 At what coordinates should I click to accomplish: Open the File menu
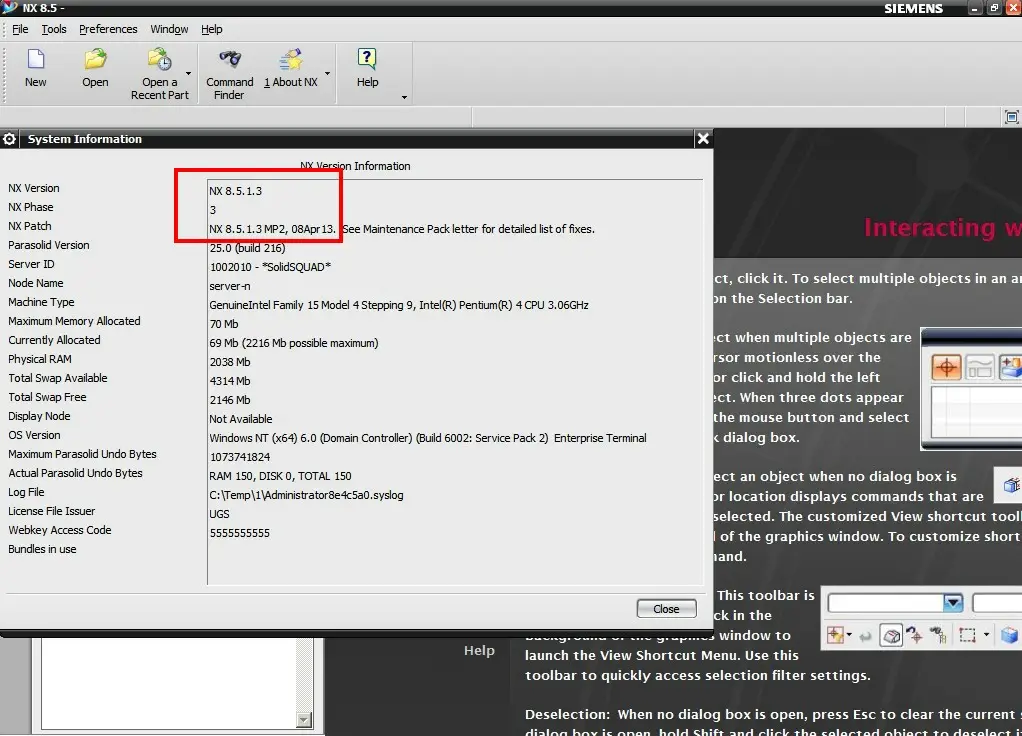pos(20,29)
